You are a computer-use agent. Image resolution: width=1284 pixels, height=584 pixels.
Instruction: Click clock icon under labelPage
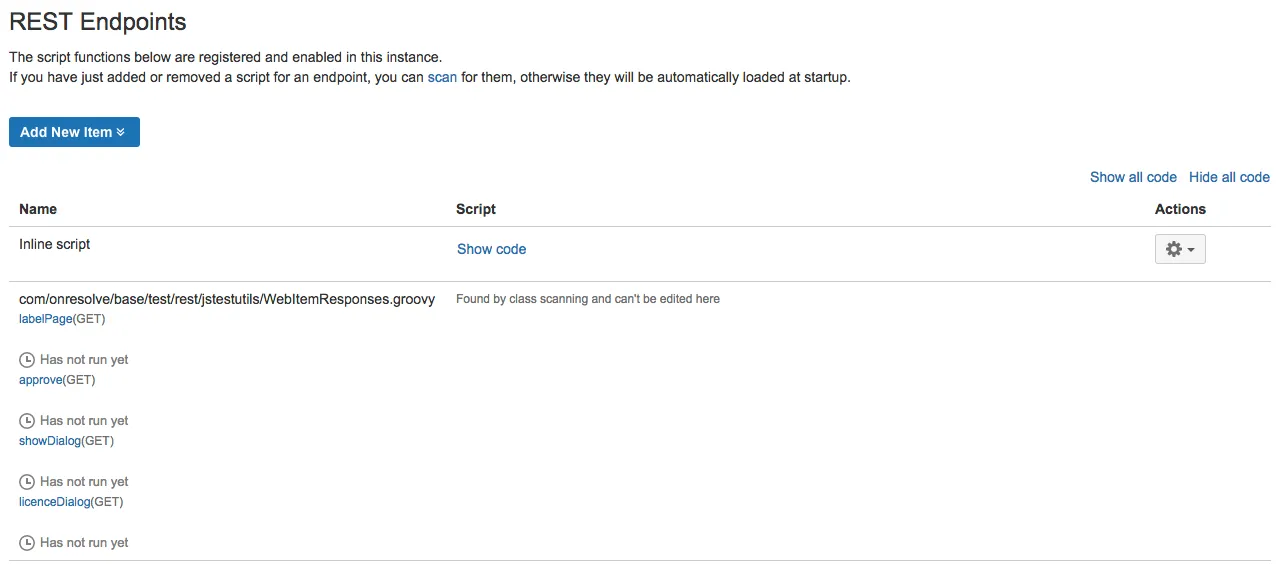[27, 360]
